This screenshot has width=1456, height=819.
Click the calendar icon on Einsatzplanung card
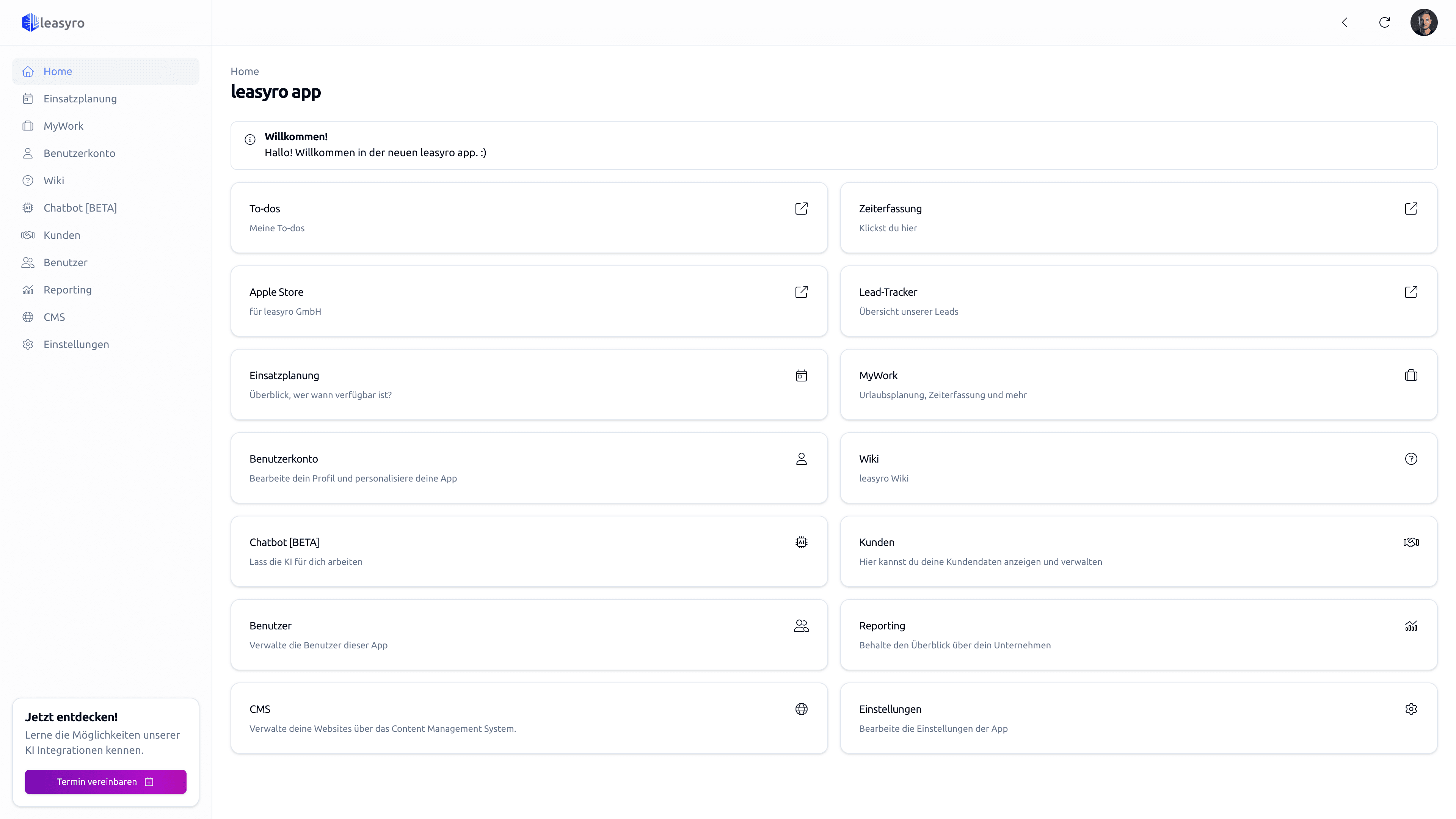click(x=801, y=376)
